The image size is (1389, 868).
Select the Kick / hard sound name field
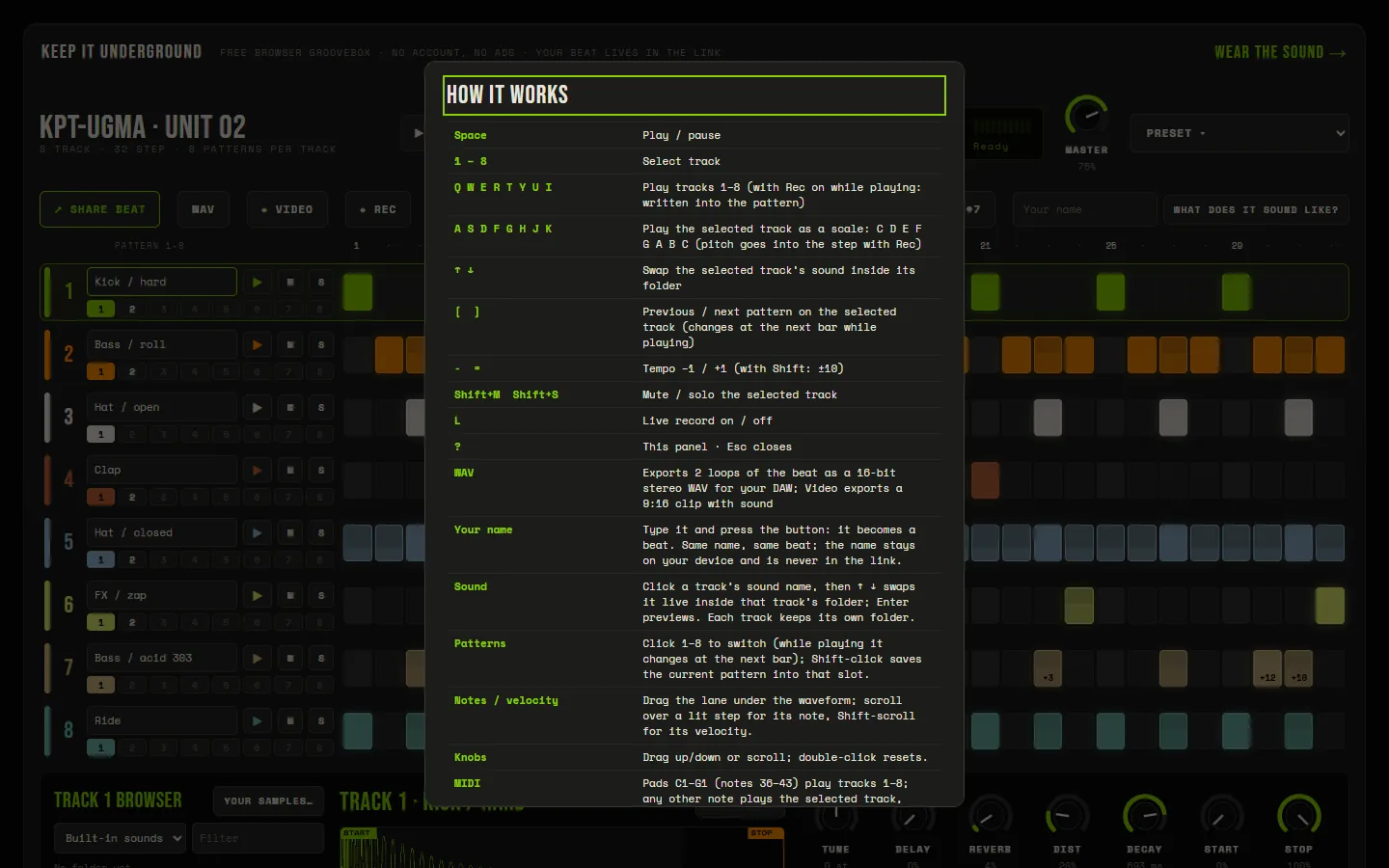[x=161, y=282]
